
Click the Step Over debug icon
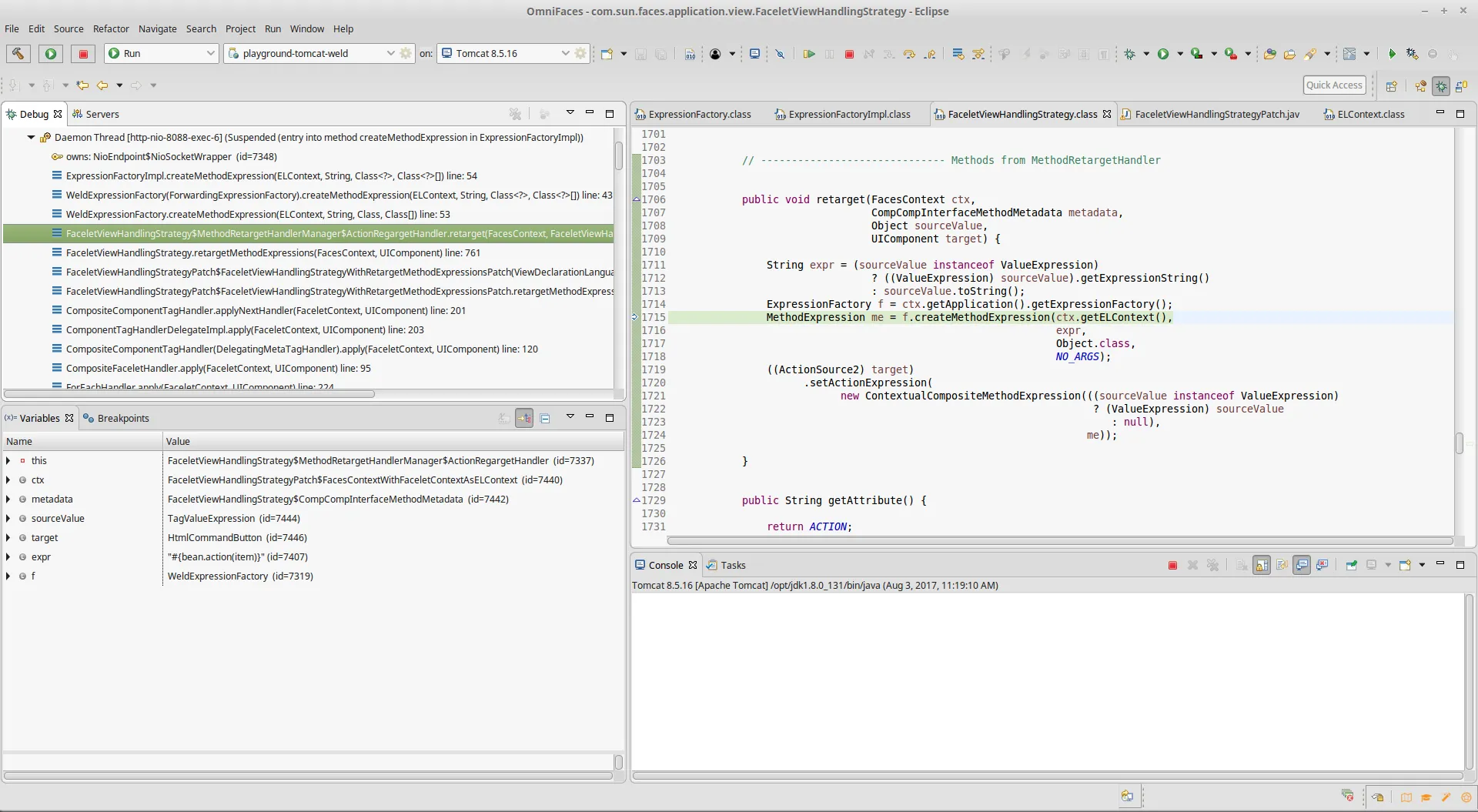[x=909, y=54]
